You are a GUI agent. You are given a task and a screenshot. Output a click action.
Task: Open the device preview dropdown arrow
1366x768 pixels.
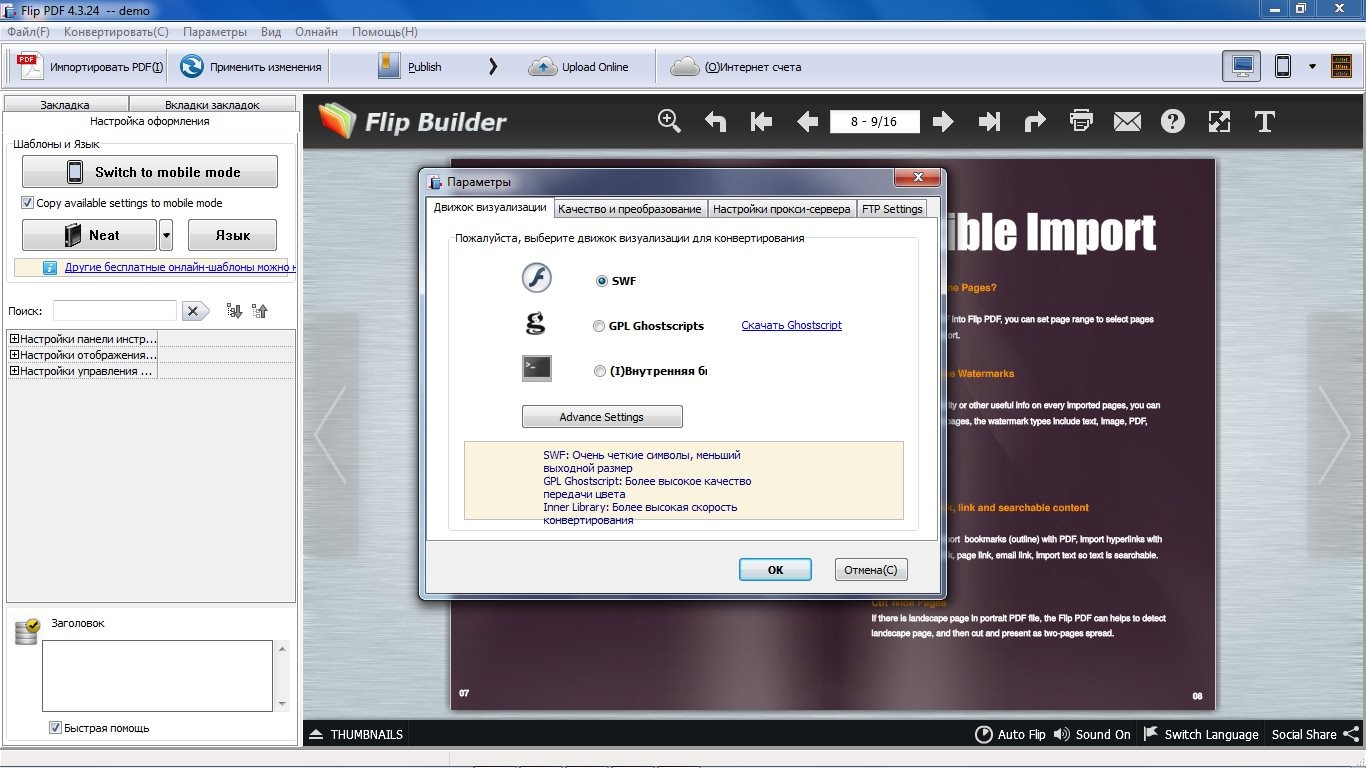pos(1312,67)
